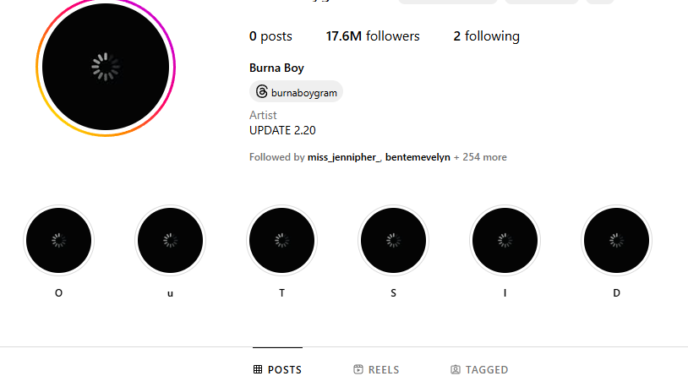Image resolution: width=688 pixels, height=387 pixels.
Task: Open the burnaboygram Threads profile link
Action: (x=296, y=92)
